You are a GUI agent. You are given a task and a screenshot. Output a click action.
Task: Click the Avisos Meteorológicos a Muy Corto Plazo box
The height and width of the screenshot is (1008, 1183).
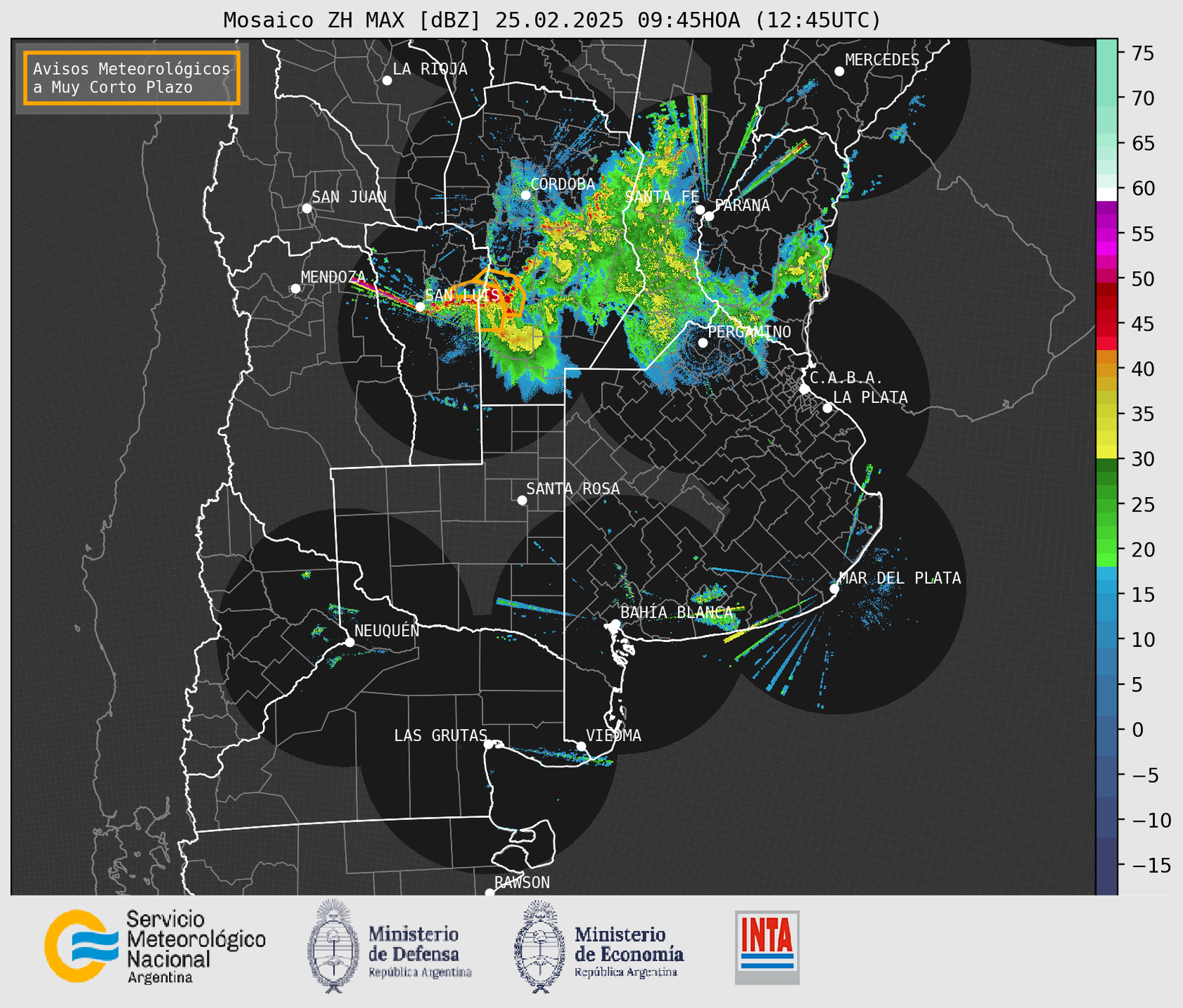132,78
